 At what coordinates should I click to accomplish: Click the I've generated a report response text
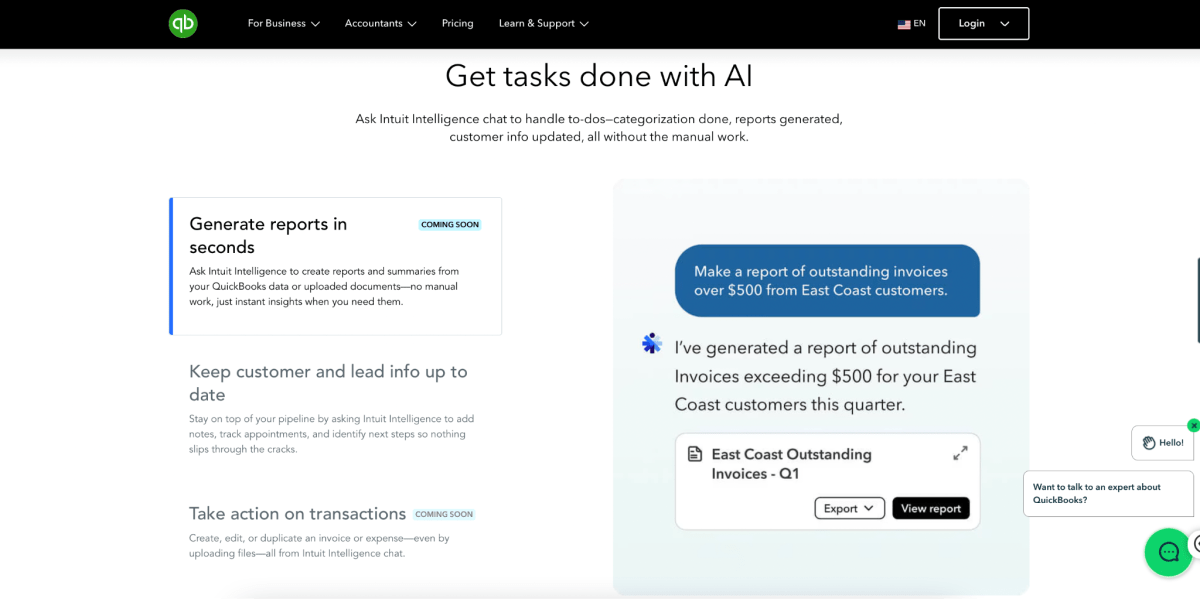point(825,376)
